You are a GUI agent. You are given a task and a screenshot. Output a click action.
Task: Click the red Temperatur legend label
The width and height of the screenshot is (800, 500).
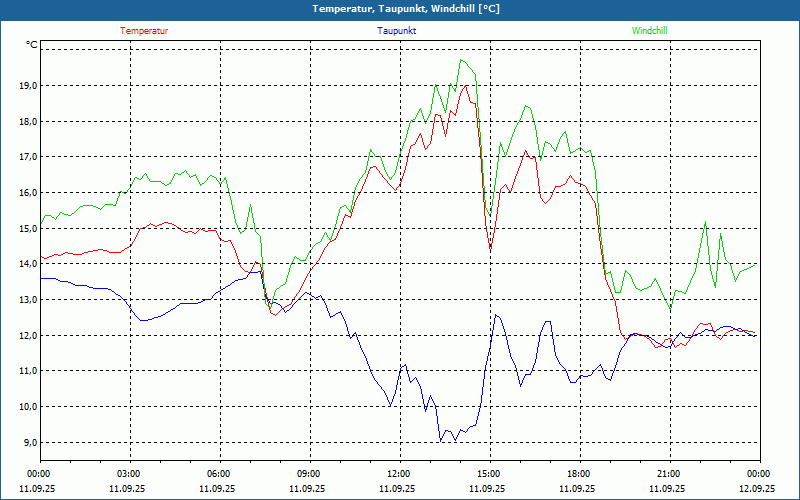tap(144, 31)
